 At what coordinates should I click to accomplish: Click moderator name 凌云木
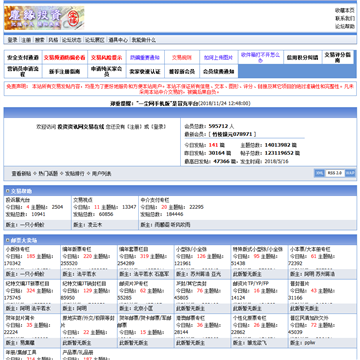(x=94, y=225)
